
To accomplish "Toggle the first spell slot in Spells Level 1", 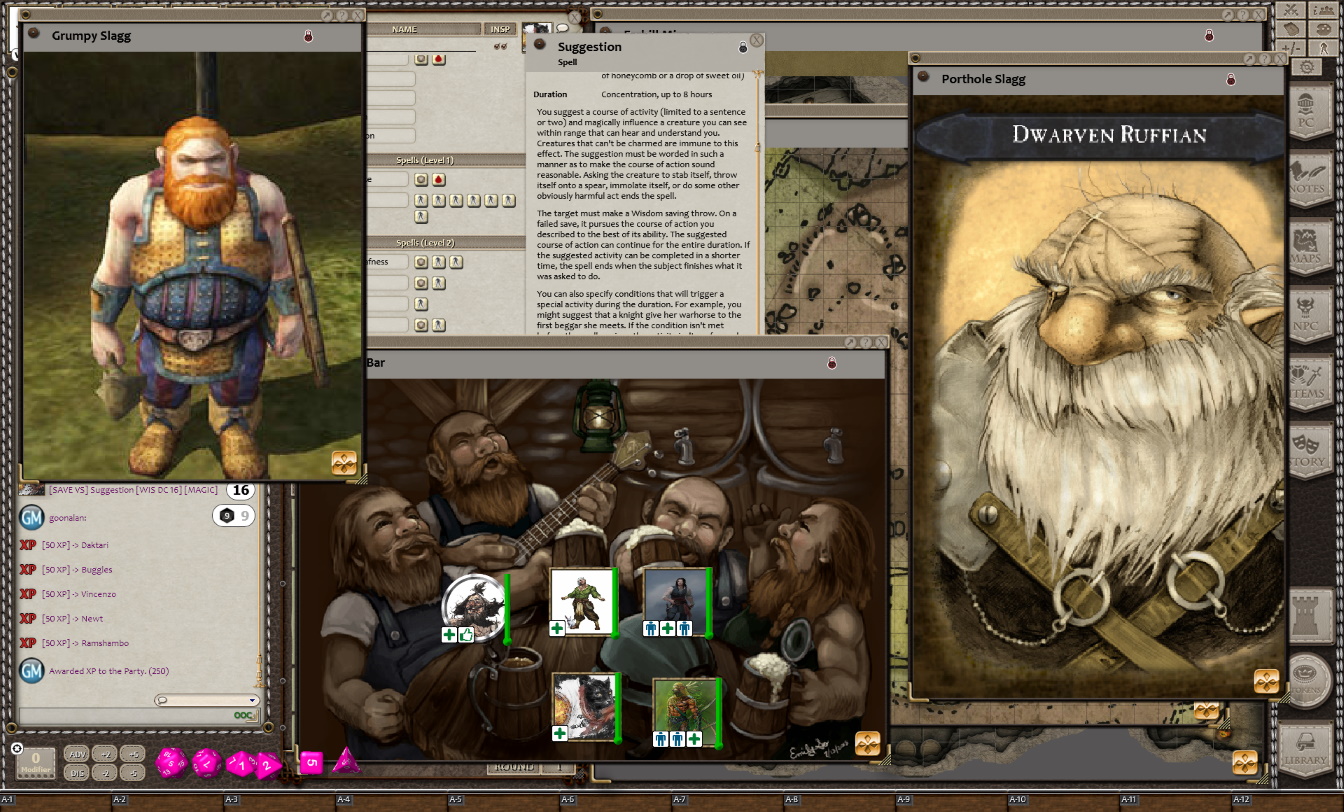I will point(421,201).
